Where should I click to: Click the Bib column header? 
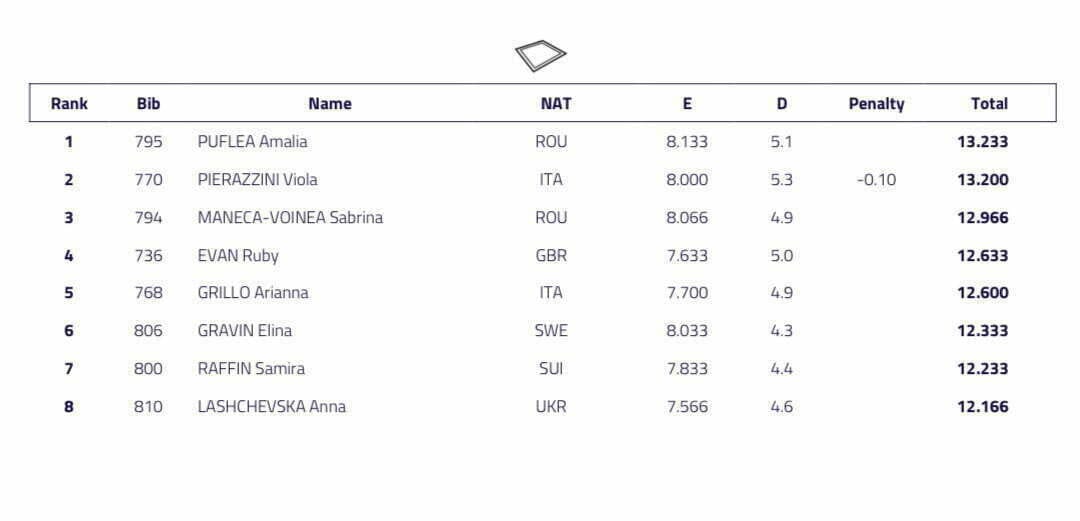pyautogui.click(x=148, y=103)
